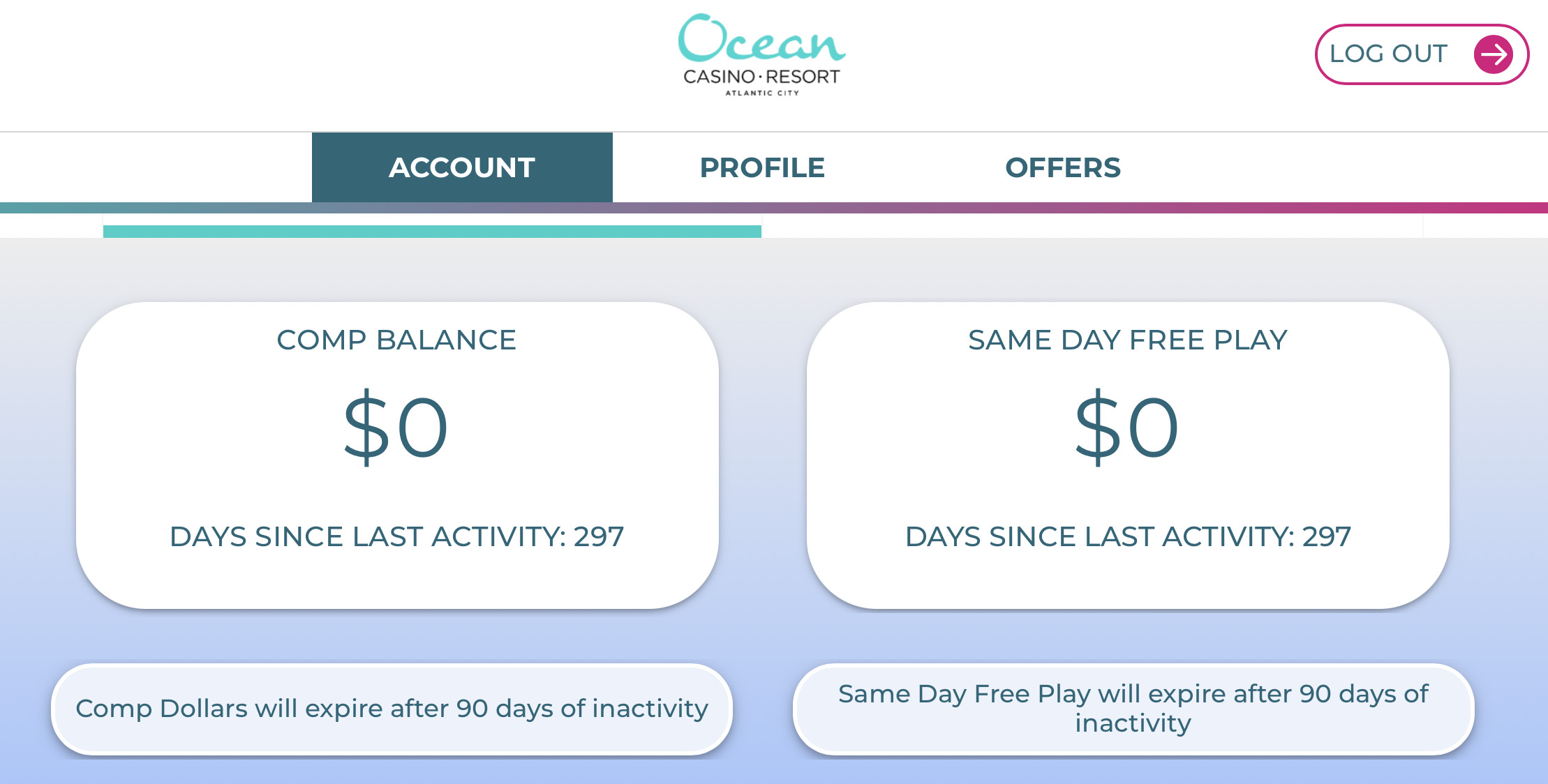Click the comp balance $0 amount

[396, 427]
